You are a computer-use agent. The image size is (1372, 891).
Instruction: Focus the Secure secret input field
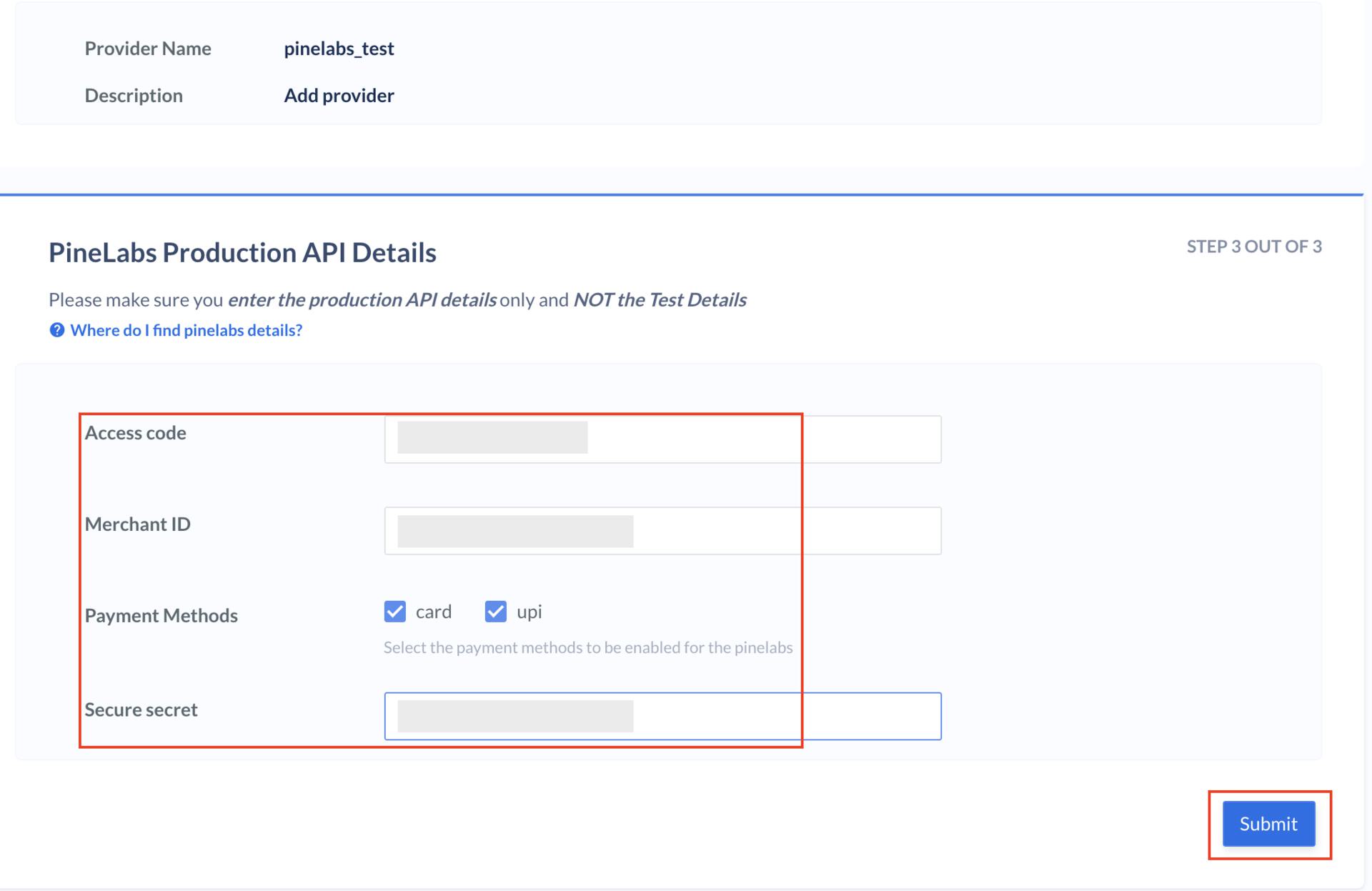tap(662, 716)
